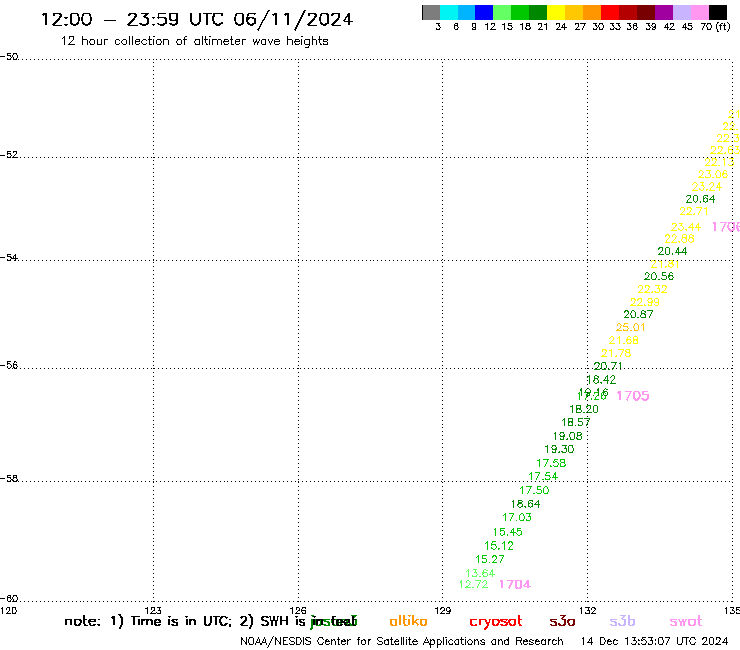The width and height of the screenshot is (740, 650).
Task: Select the value 18.20
Action: [584, 409]
